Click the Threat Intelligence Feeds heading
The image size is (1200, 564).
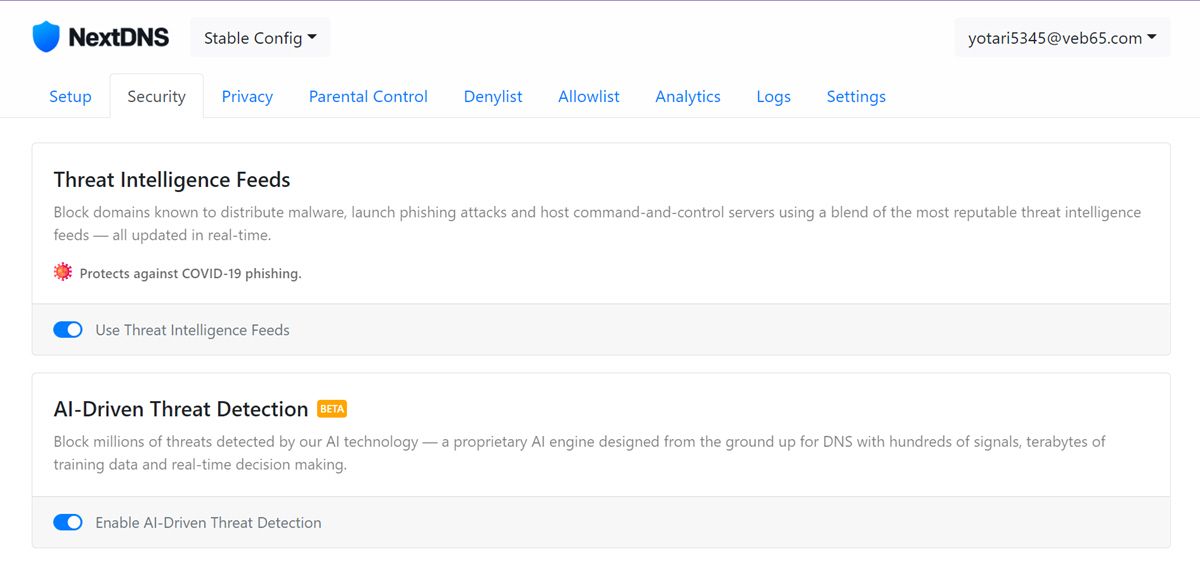172,180
